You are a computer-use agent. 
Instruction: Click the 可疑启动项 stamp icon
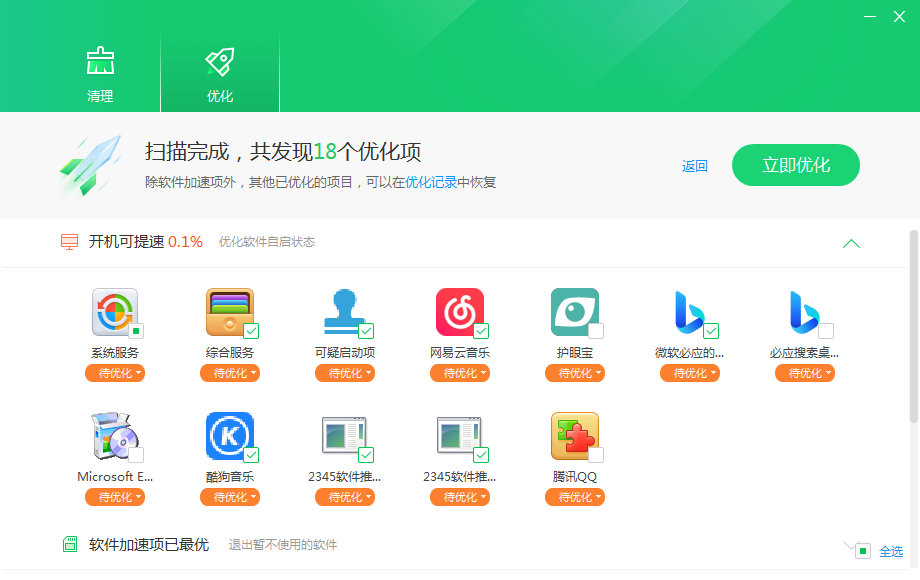(x=344, y=312)
